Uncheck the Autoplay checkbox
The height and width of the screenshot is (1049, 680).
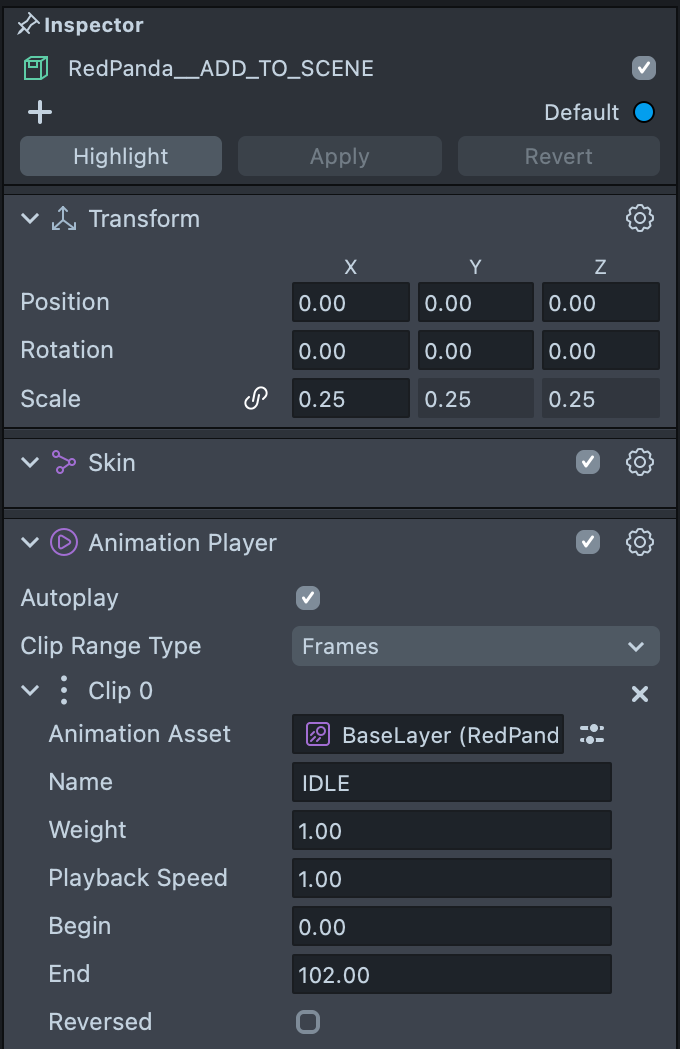[308, 598]
